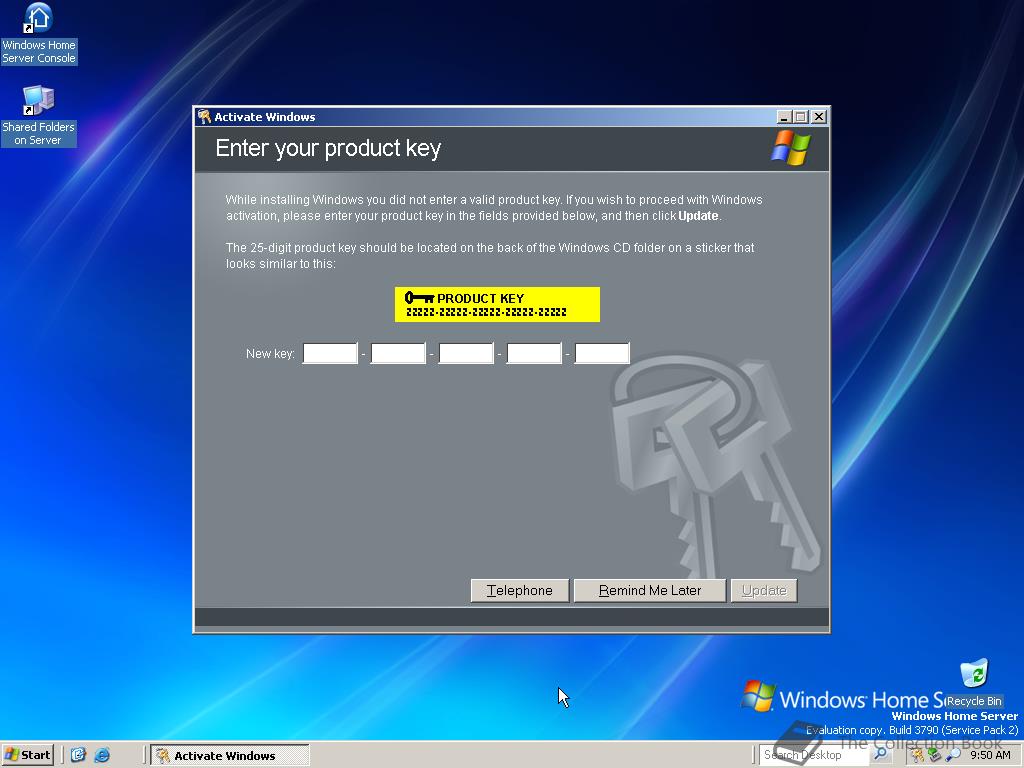Click the magnifier tray icon beside the clock
Viewport: 1024px width, 768px height.
pos(953,756)
